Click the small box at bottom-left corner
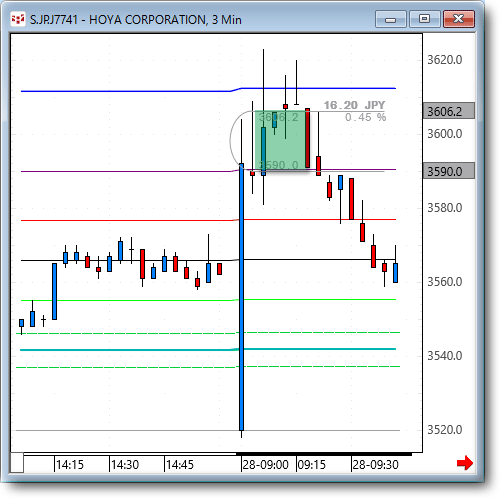The height and width of the screenshot is (500, 502). pos(17,463)
